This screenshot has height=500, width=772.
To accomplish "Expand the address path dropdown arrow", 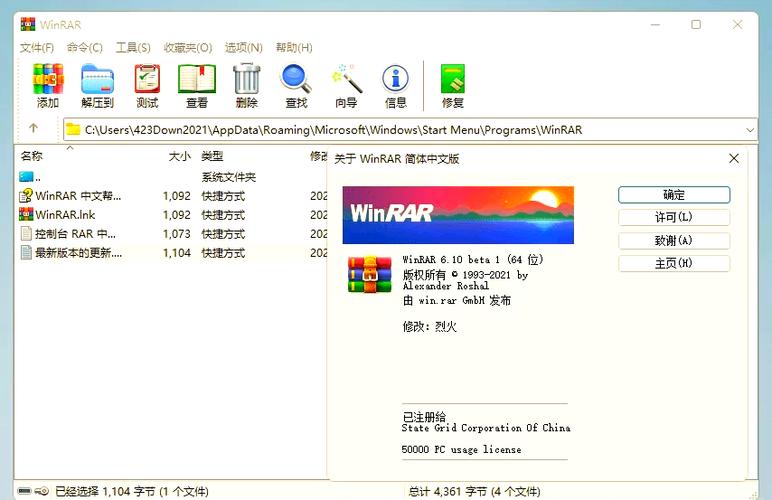I will [750, 130].
